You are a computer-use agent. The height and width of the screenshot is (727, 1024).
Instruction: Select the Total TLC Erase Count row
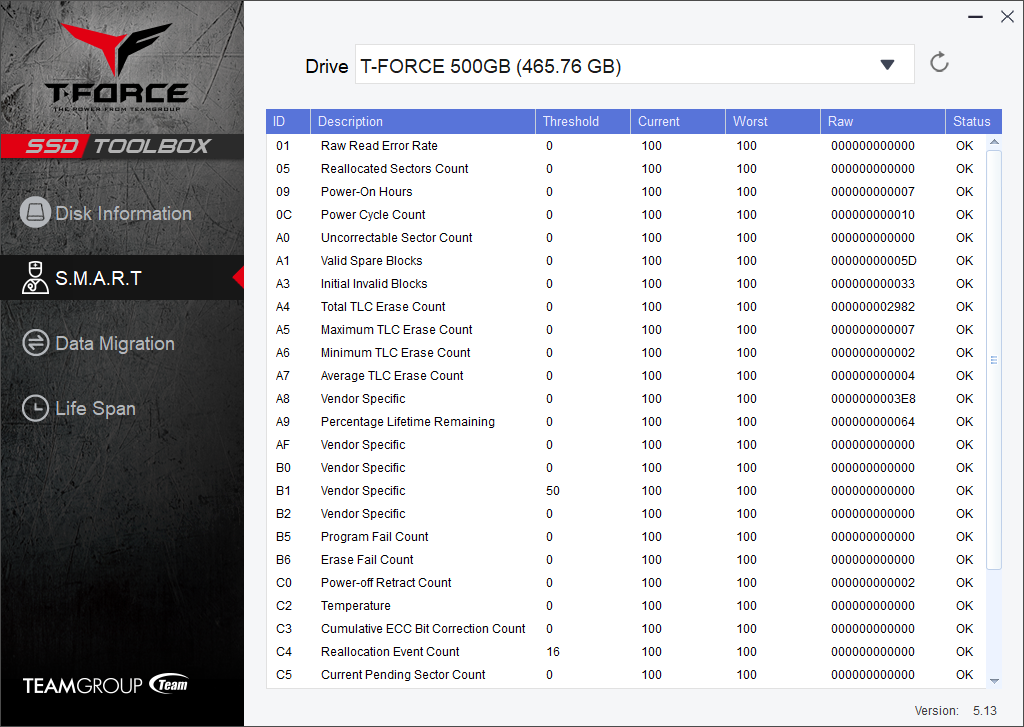(x=626, y=306)
